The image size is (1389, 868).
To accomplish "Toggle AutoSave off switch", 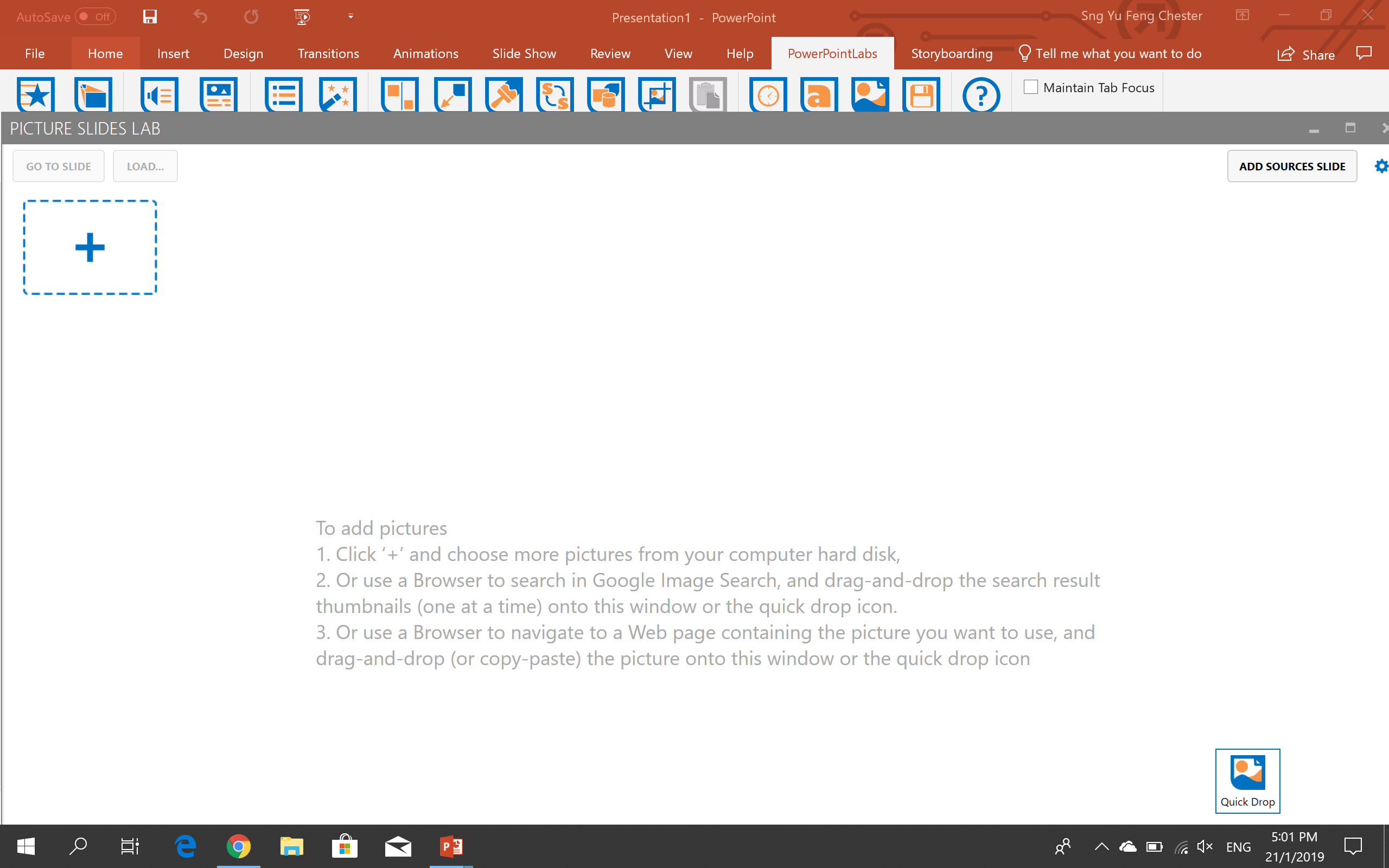I will (95, 16).
